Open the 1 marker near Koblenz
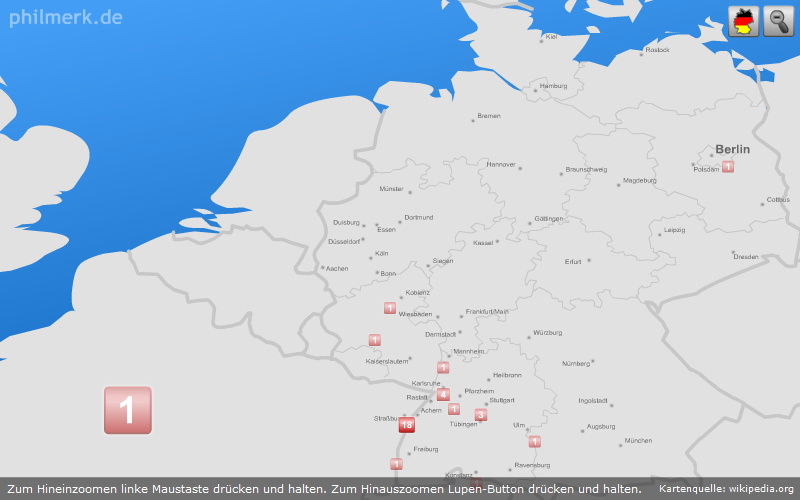 coord(390,308)
